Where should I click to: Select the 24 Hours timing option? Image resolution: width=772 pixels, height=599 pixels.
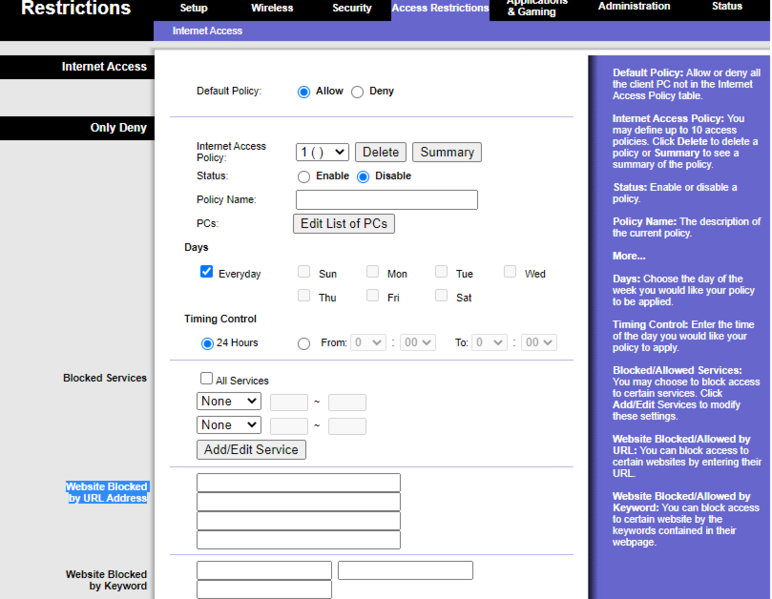pyautogui.click(x=207, y=344)
